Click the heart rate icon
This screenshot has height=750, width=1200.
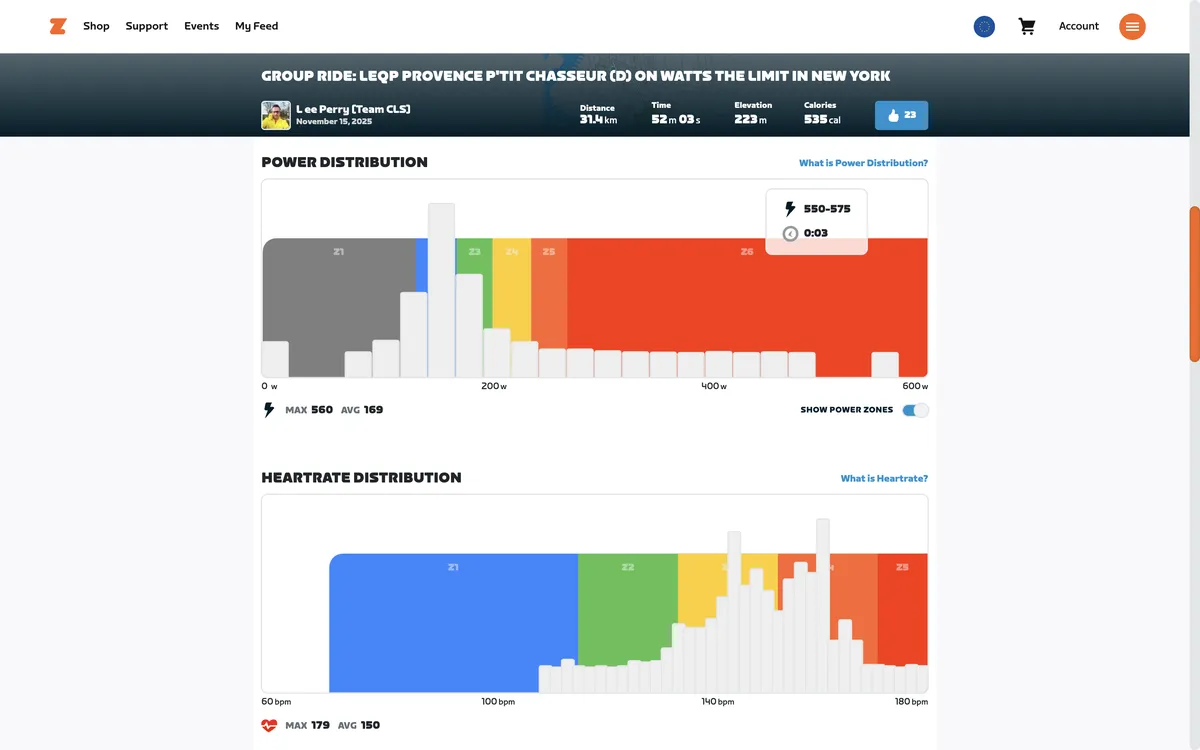click(x=268, y=726)
